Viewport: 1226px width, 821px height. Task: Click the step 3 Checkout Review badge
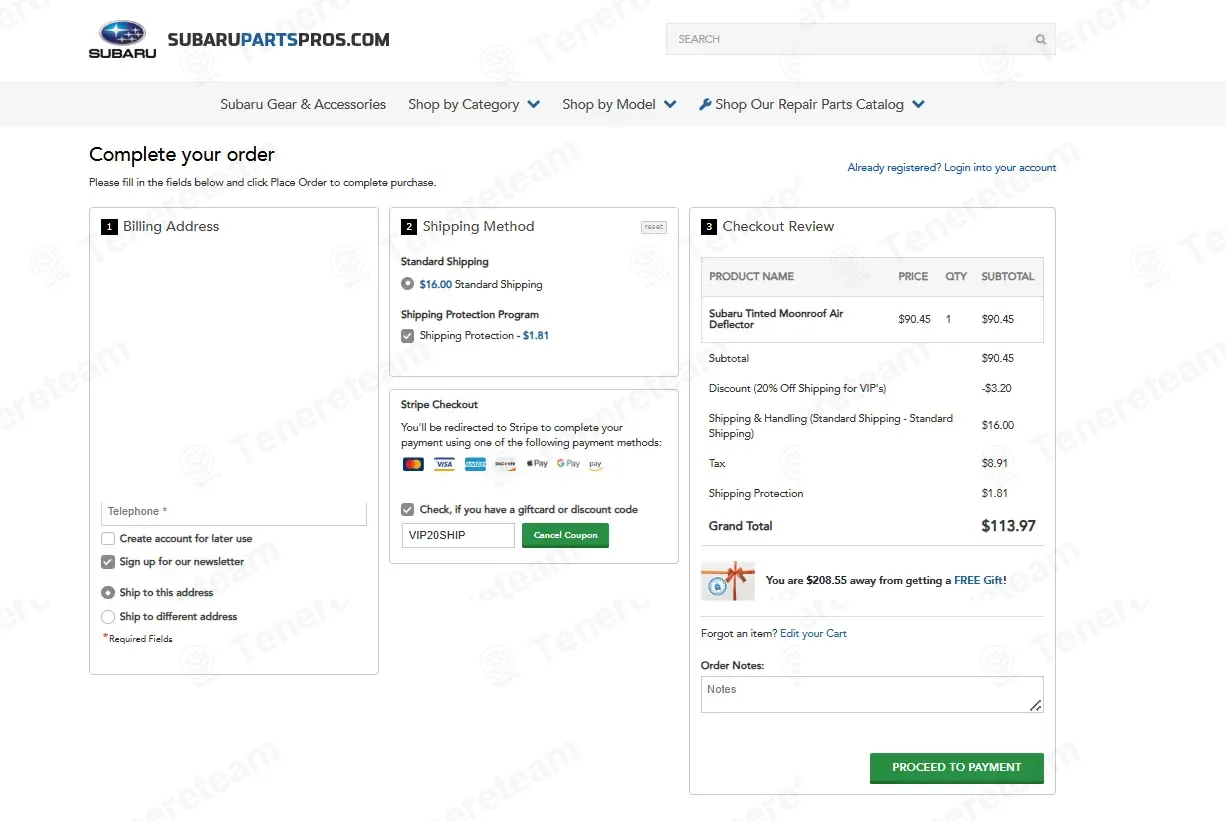click(709, 227)
